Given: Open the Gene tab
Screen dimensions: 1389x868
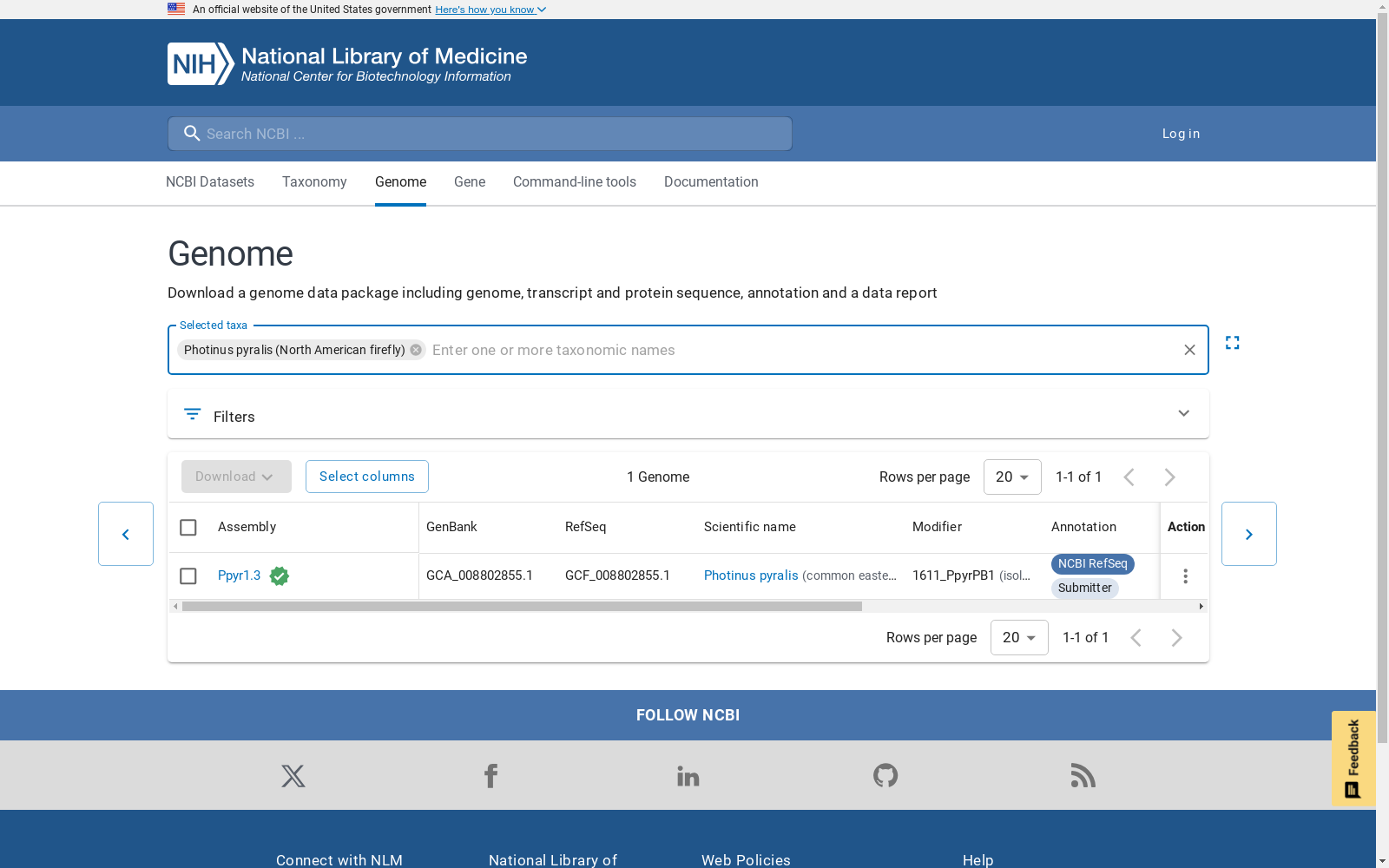Looking at the screenshot, I should [x=470, y=182].
